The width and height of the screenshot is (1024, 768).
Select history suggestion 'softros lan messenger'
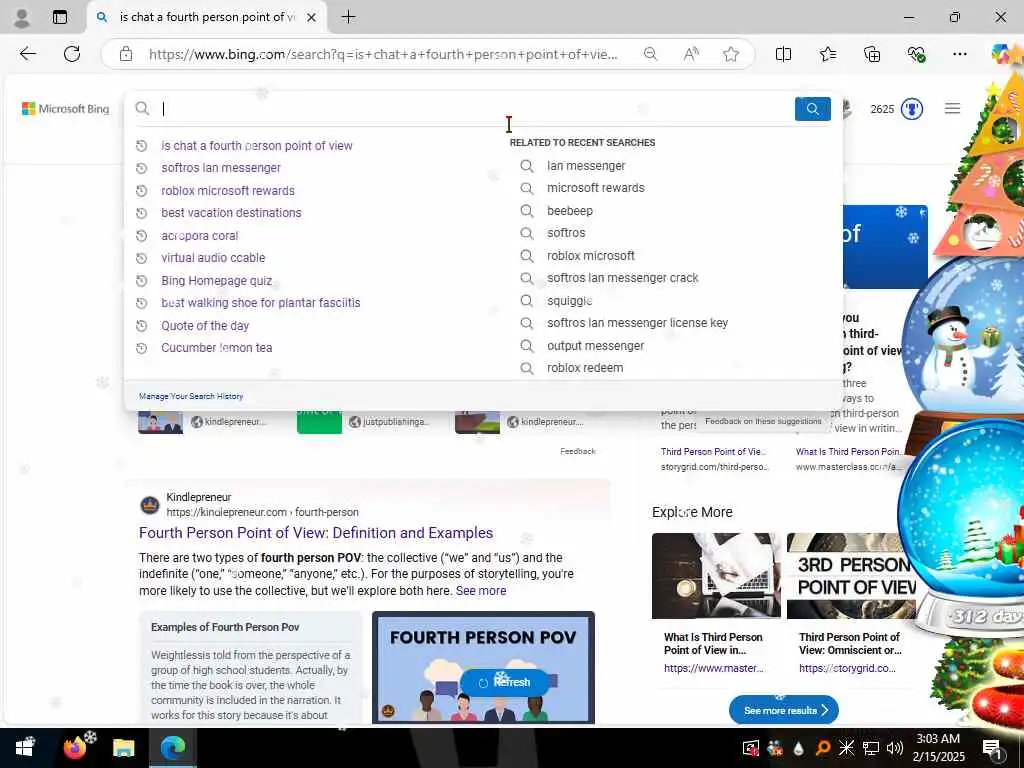(x=221, y=168)
